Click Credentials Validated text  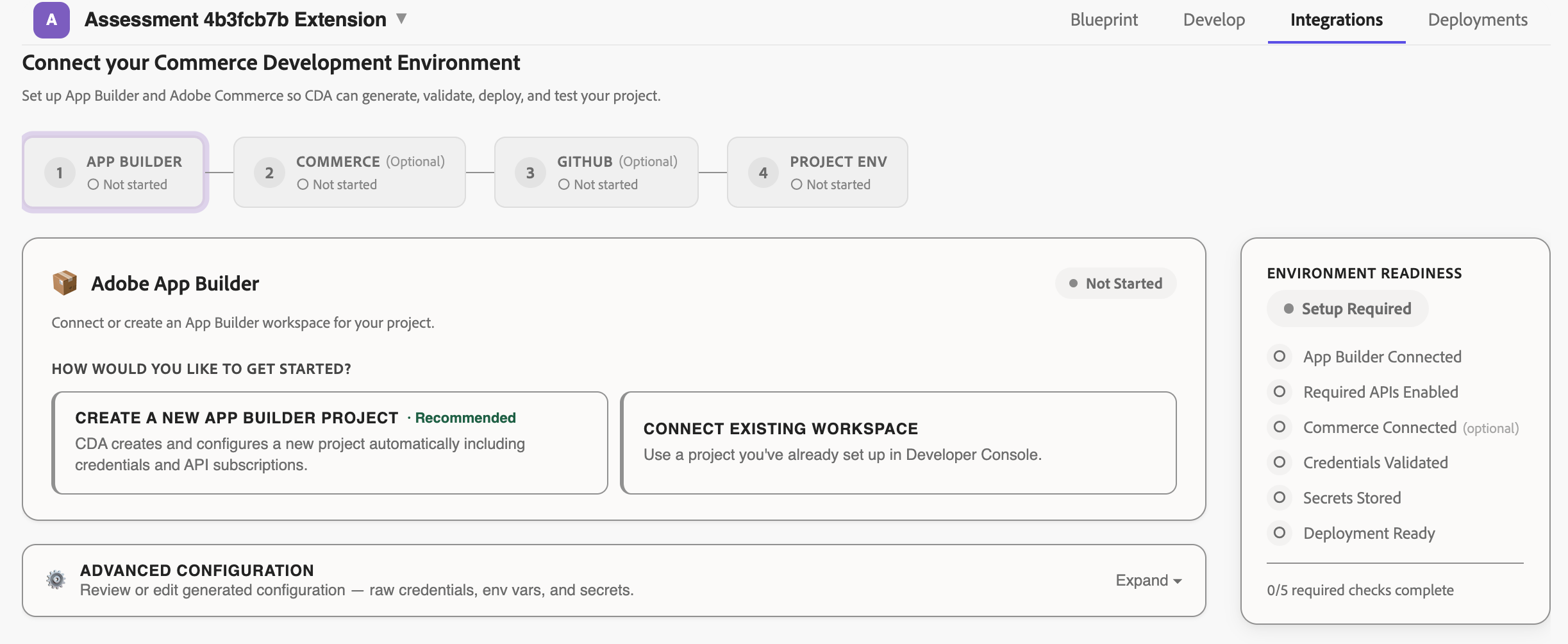1376,462
